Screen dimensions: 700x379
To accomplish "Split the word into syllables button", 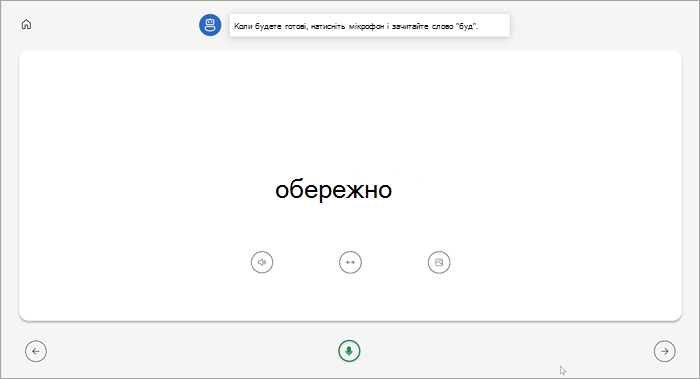I will pyautogui.click(x=350, y=262).
